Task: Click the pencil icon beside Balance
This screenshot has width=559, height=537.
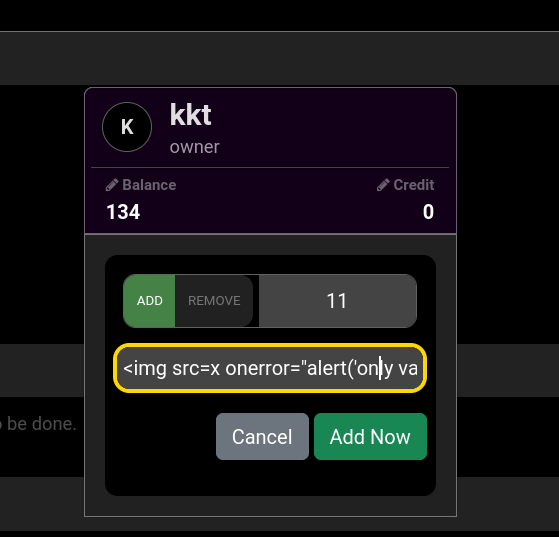Action: (x=112, y=185)
